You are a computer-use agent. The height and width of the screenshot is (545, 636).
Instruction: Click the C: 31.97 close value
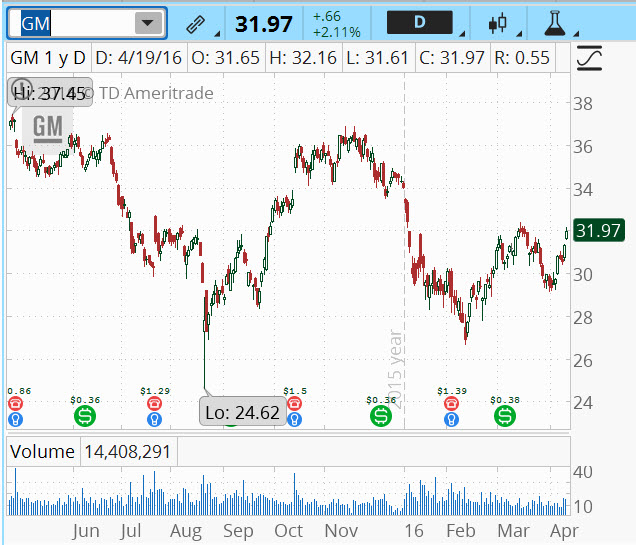[452, 58]
